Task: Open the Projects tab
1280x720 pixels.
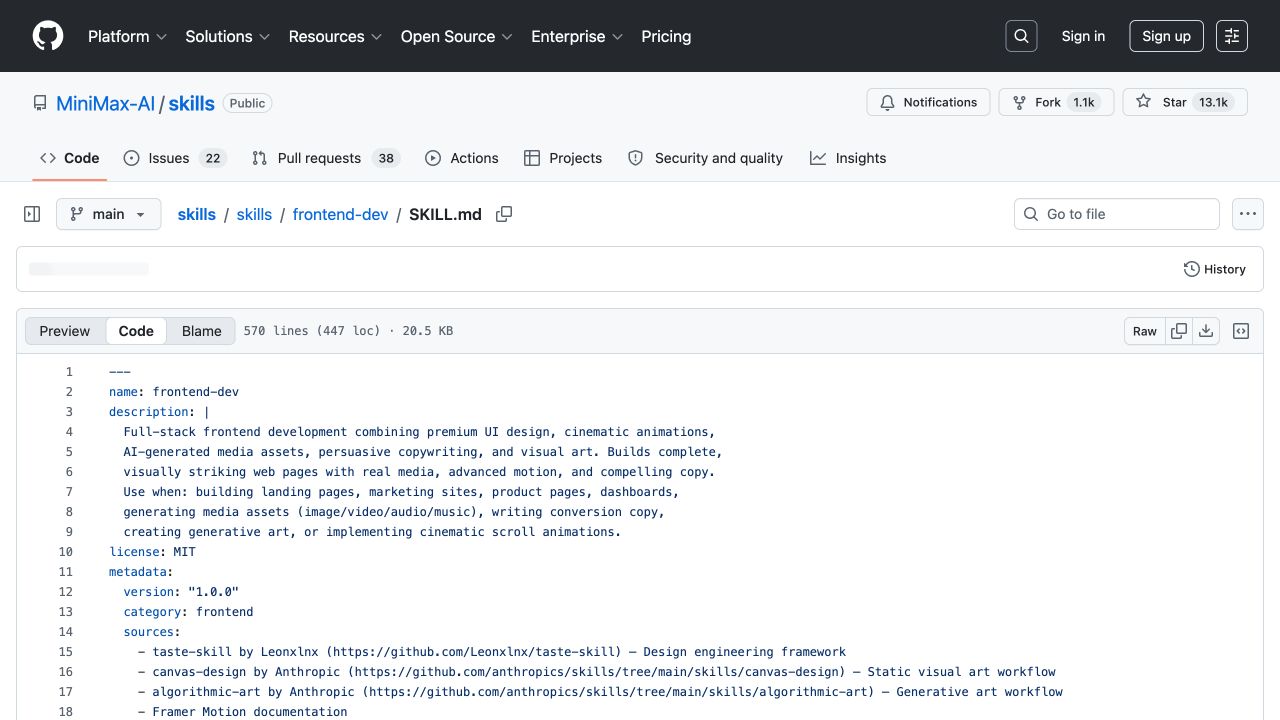Action: (x=563, y=158)
